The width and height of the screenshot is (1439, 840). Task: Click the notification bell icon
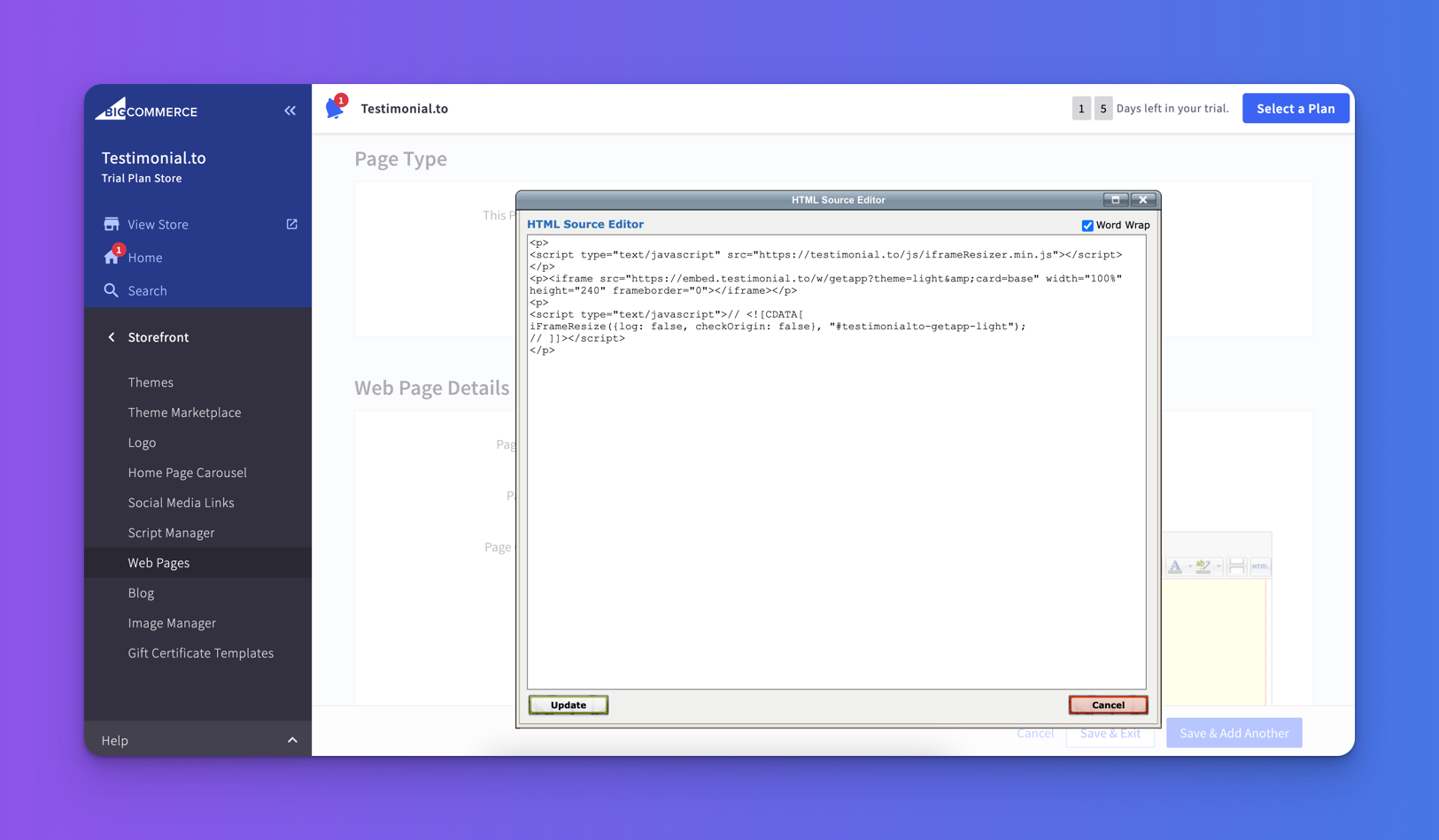point(335,109)
